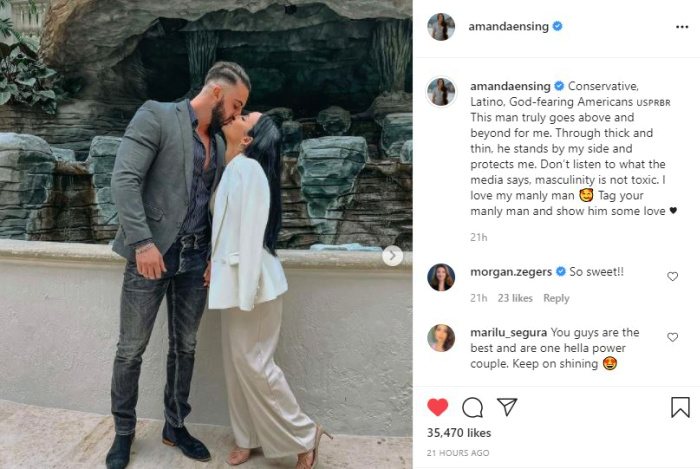The width and height of the screenshot is (700, 469).
Task: Open the comment bubble icon
Action: [472, 407]
